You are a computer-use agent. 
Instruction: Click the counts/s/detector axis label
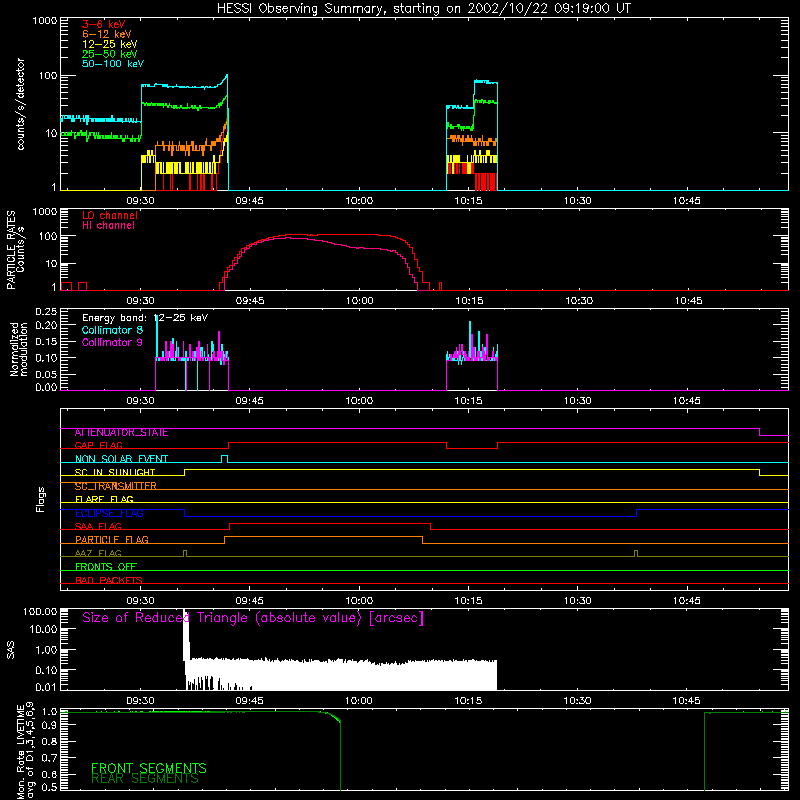pos(20,104)
